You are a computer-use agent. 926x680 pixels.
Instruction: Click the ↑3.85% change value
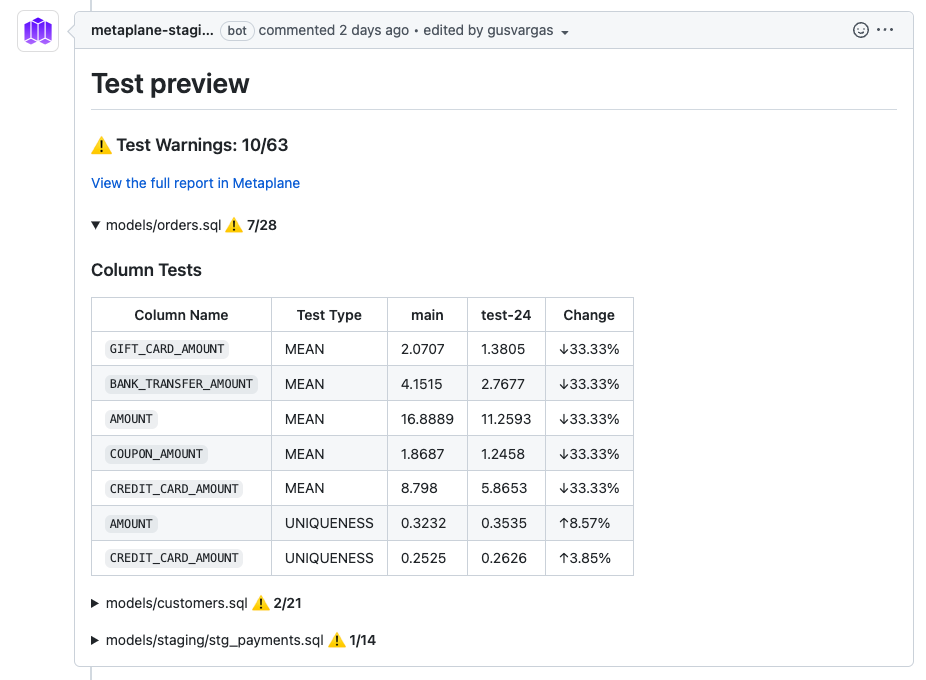pos(585,558)
